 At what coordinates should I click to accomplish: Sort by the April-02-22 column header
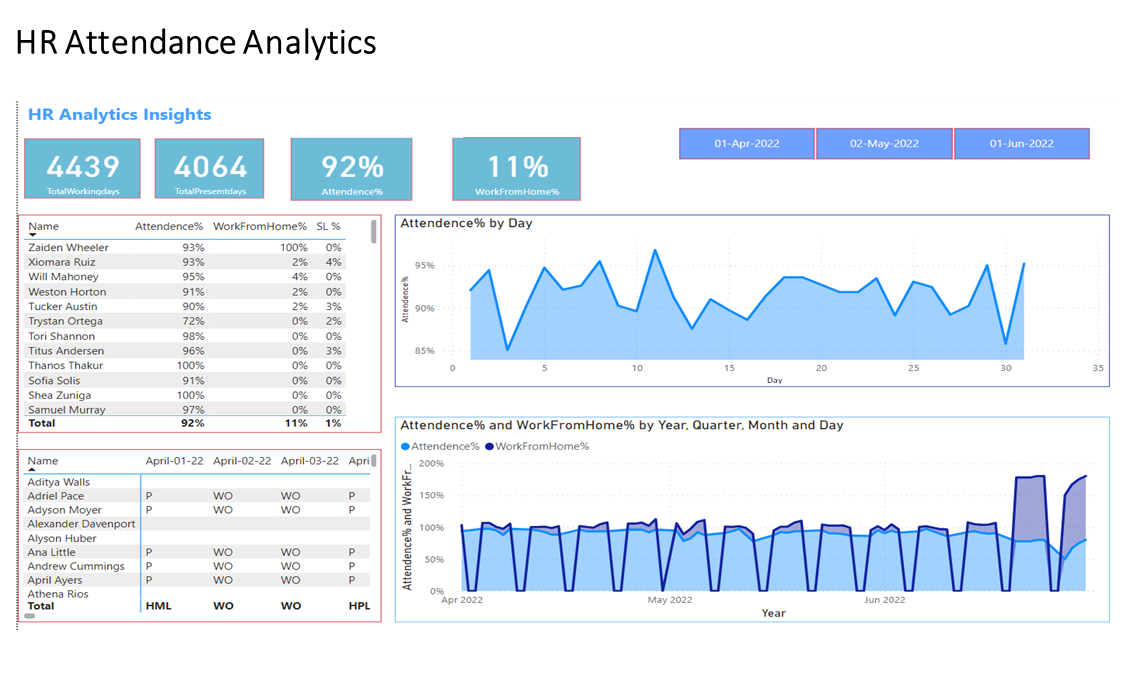pos(242,461)
